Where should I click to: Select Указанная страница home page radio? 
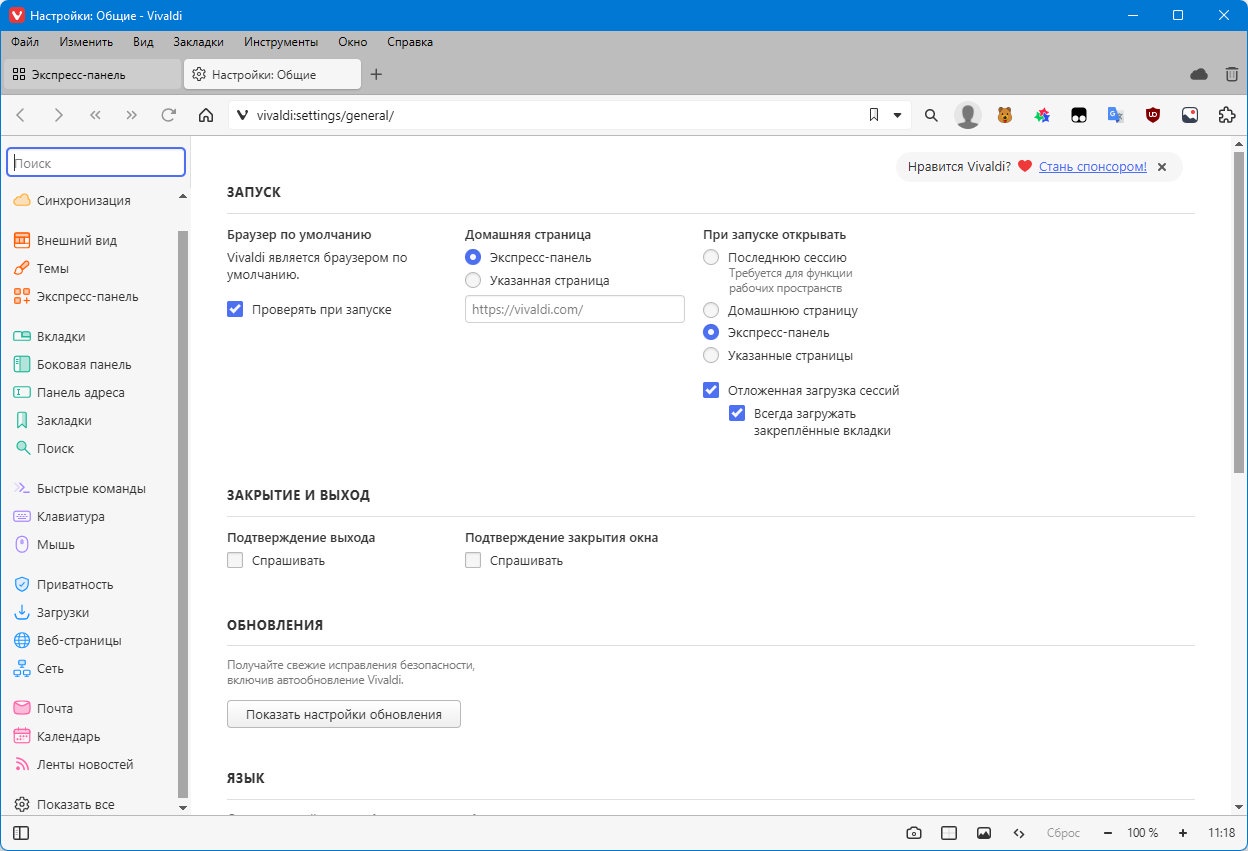pos(473,280)
